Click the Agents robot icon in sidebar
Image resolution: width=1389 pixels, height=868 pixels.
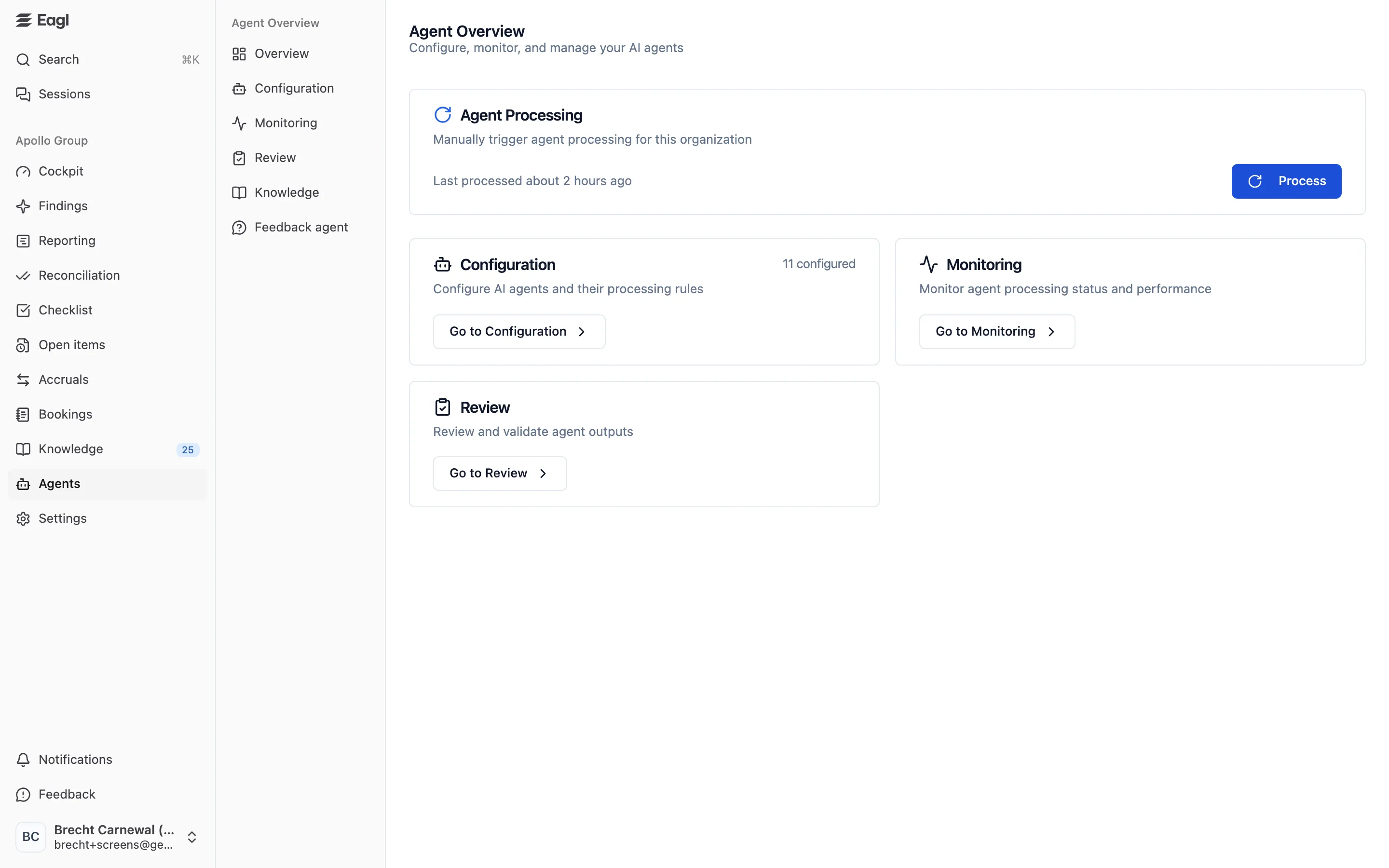coord(23,484)
